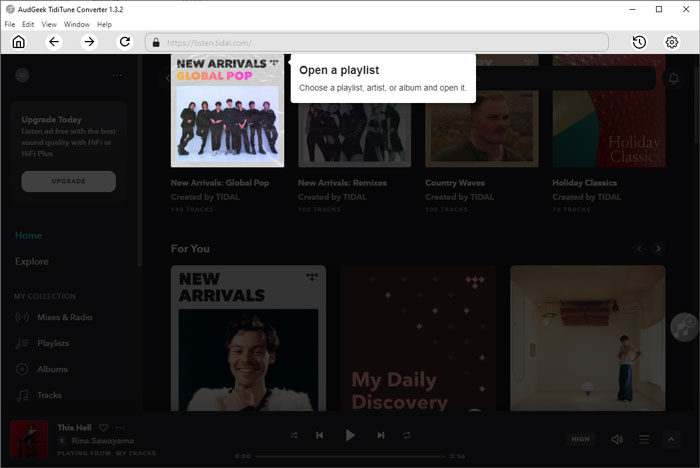Open the File menu

coord(10,24)
